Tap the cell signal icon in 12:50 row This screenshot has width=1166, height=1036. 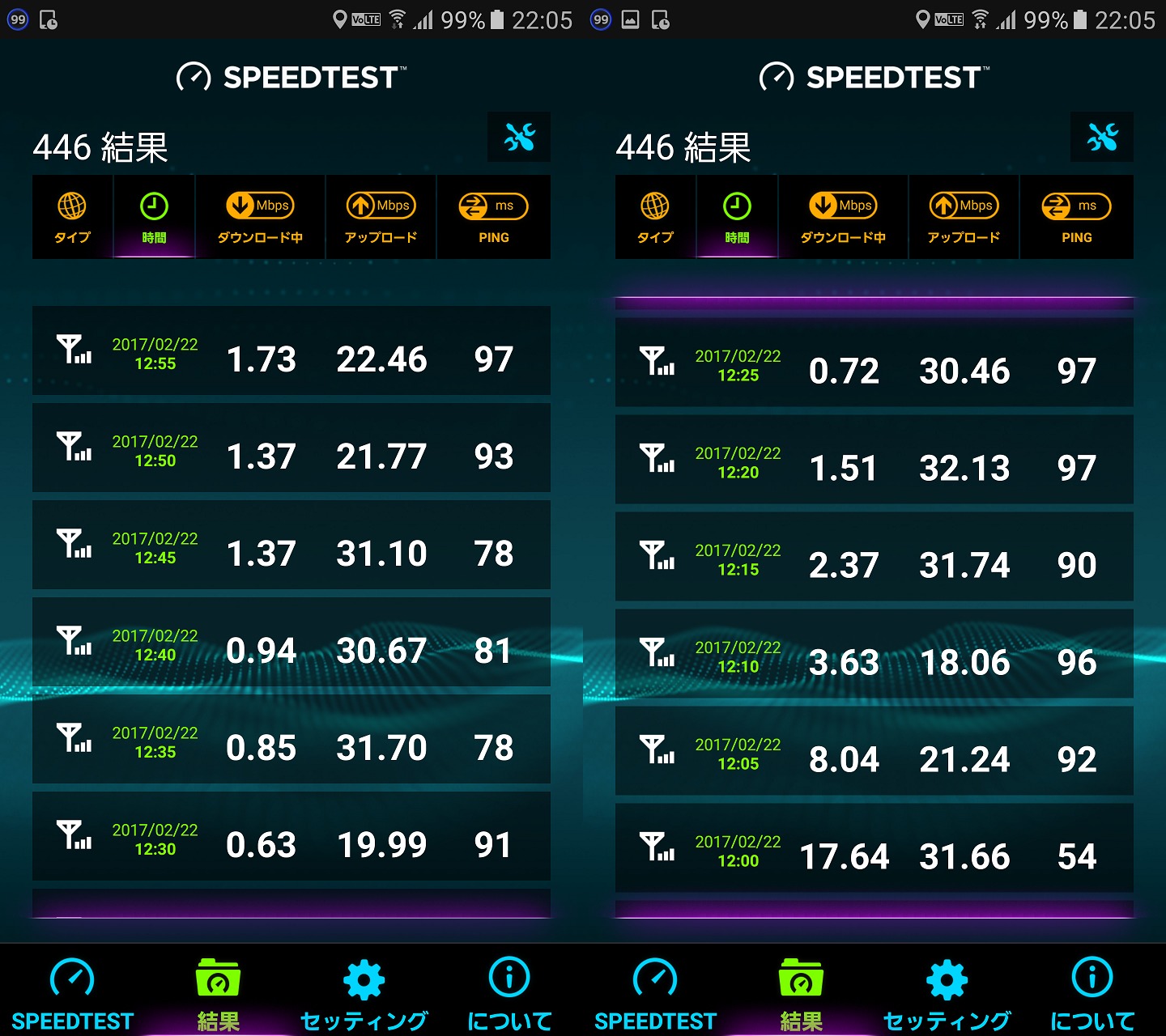point(74,447)
